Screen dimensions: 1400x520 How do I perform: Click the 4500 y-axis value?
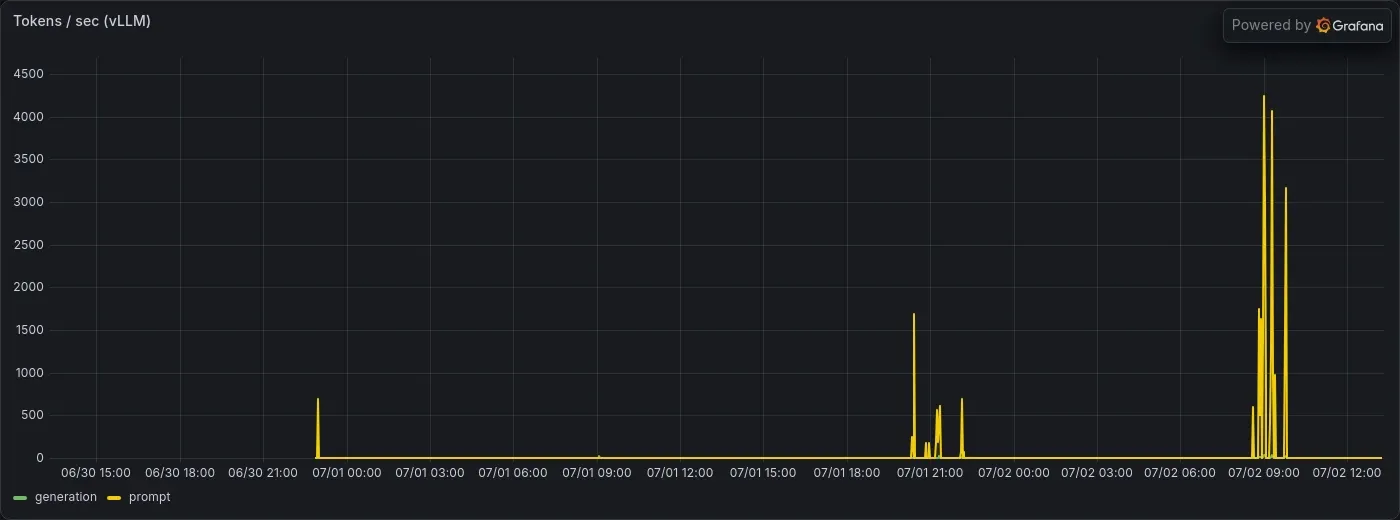coord(28,74)
